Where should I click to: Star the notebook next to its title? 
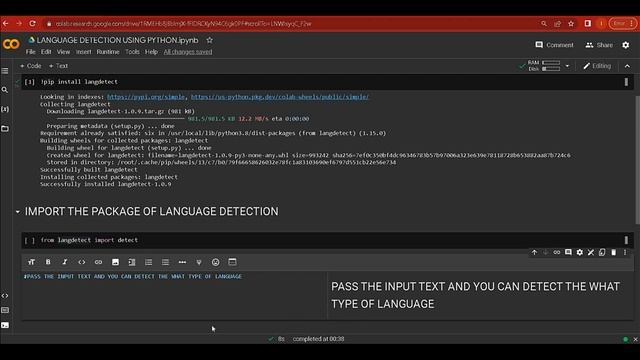(209, 40)
